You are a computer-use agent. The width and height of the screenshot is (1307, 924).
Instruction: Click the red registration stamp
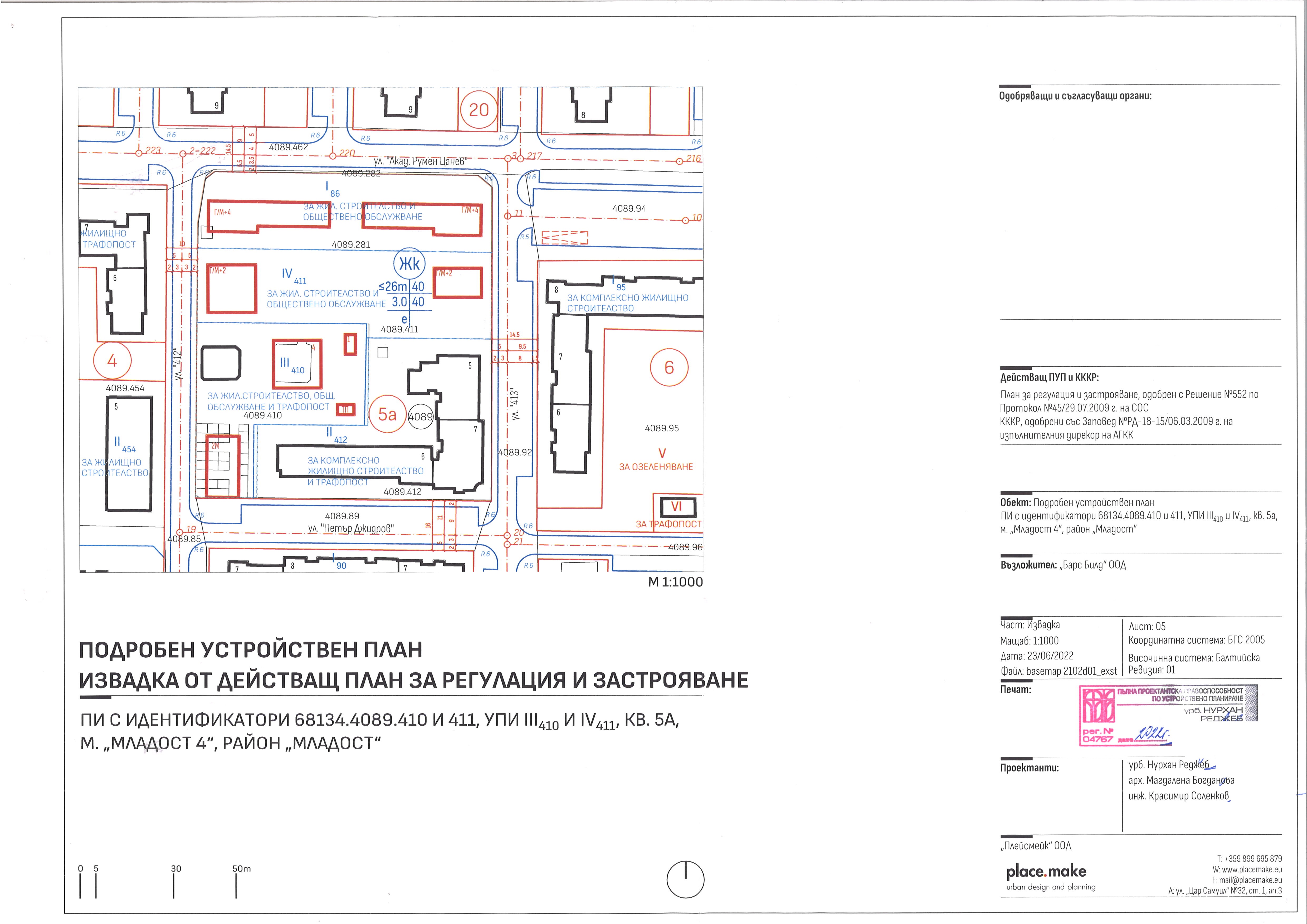tap(1168, 716)
